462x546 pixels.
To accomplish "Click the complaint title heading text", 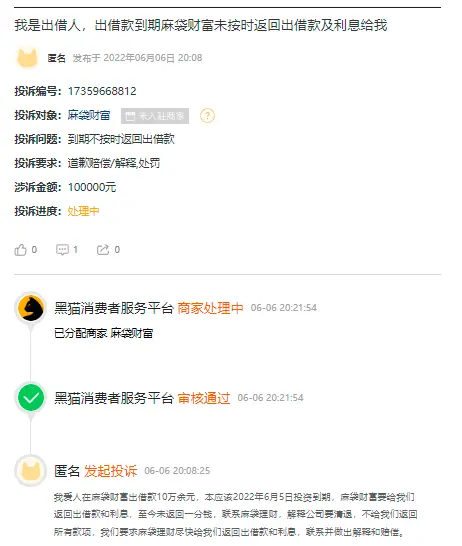I will point(201,25).
